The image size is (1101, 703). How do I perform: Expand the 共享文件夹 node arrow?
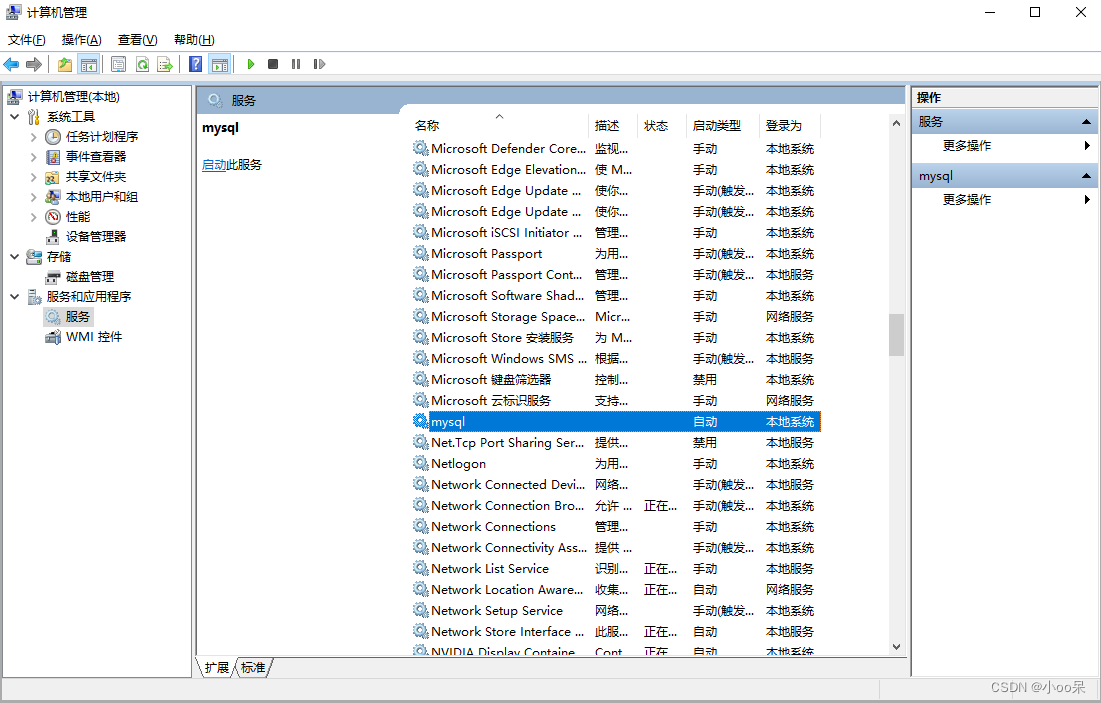pyautogui.click(x=34, y=177)
